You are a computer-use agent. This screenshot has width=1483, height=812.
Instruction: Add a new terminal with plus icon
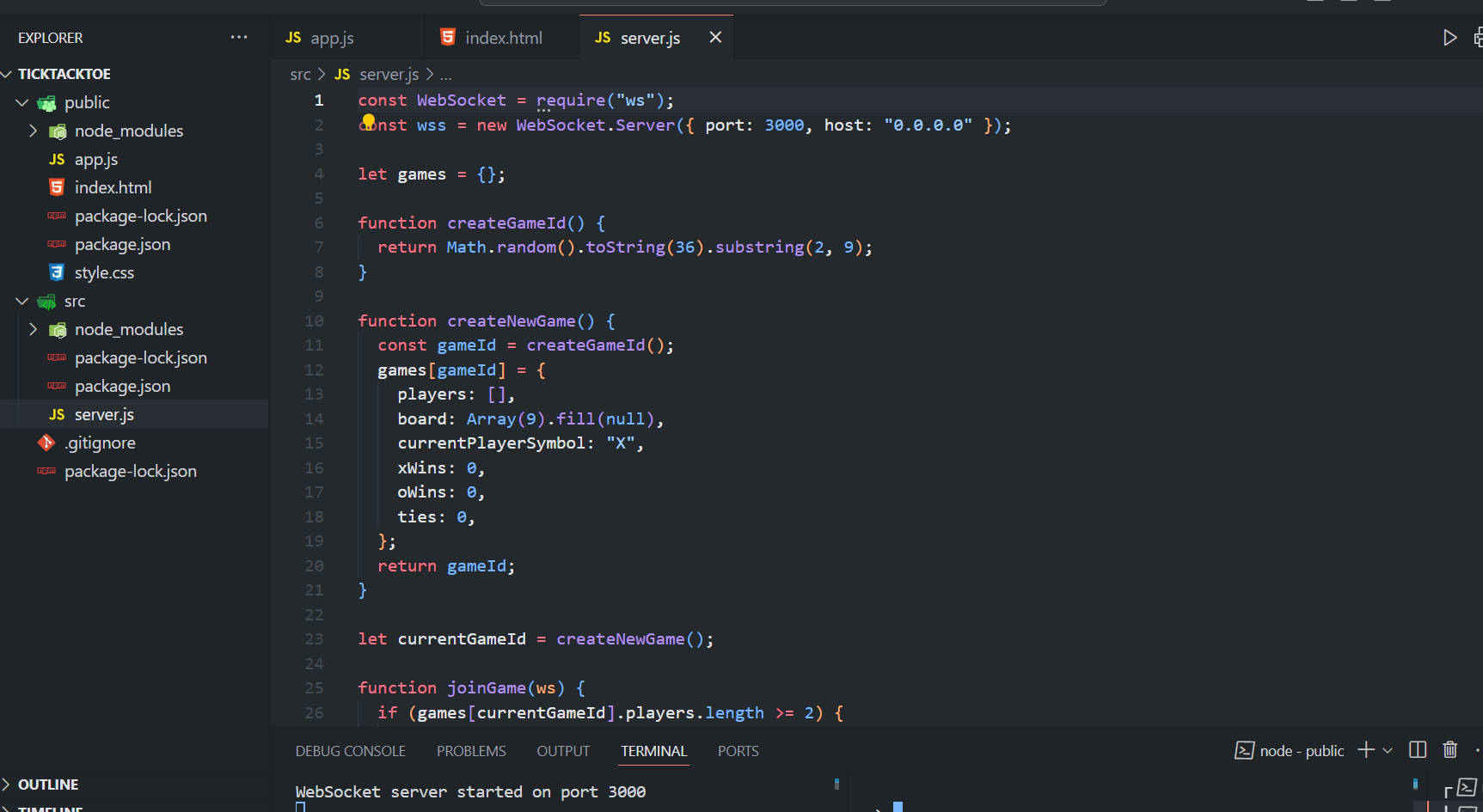coord(1365,750)
